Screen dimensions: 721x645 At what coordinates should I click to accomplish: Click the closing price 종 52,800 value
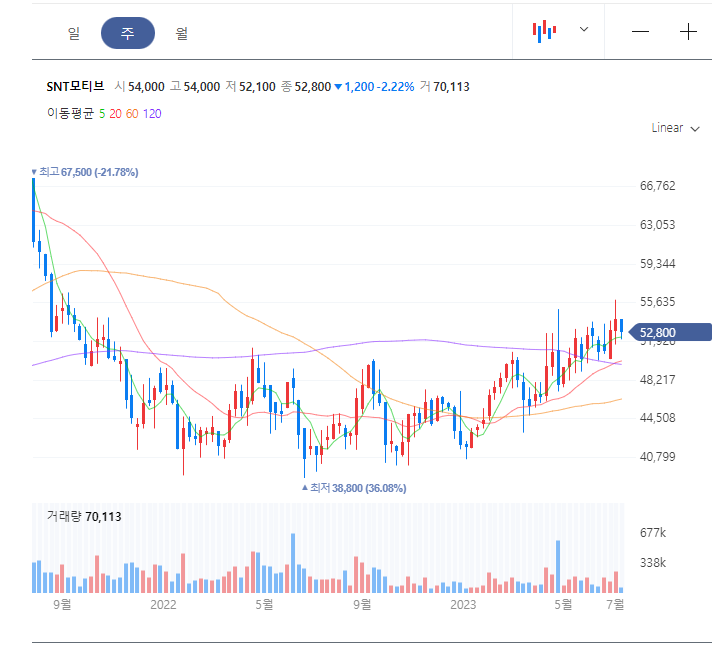tap(306, 86)
